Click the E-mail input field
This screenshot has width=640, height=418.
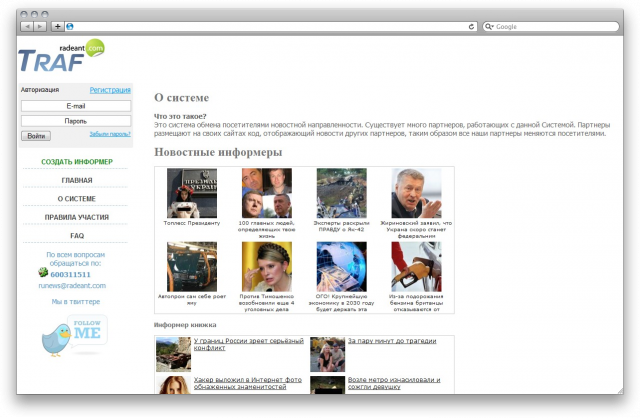(76, 105)
